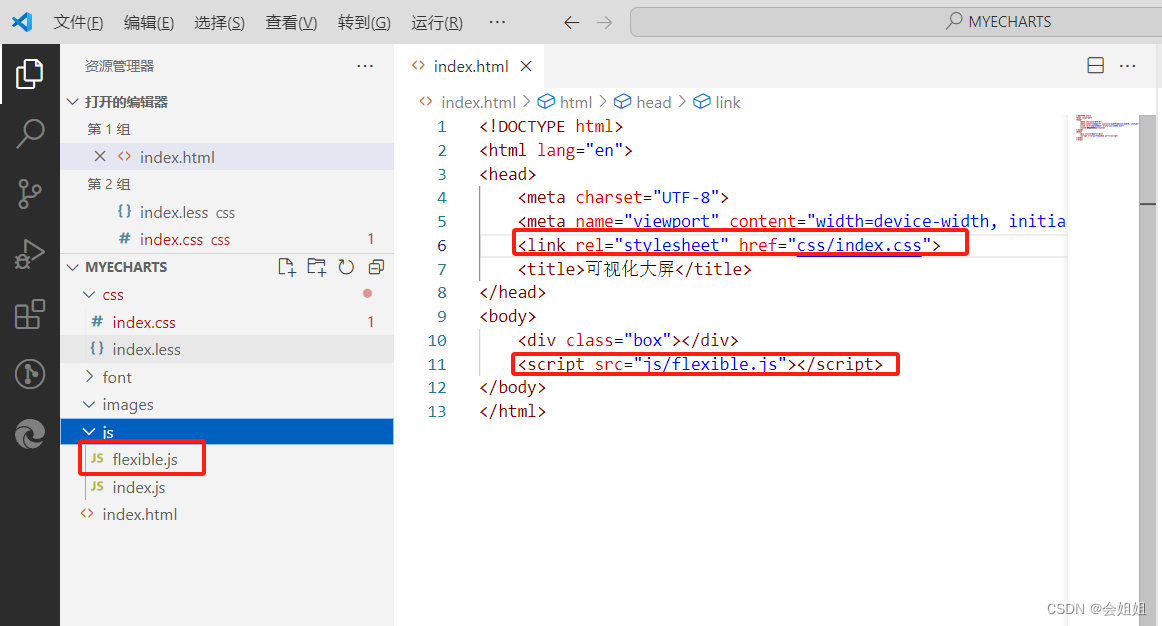Create a new folder in MYECHARTS

pyautogui.click(x=315, y=267)
